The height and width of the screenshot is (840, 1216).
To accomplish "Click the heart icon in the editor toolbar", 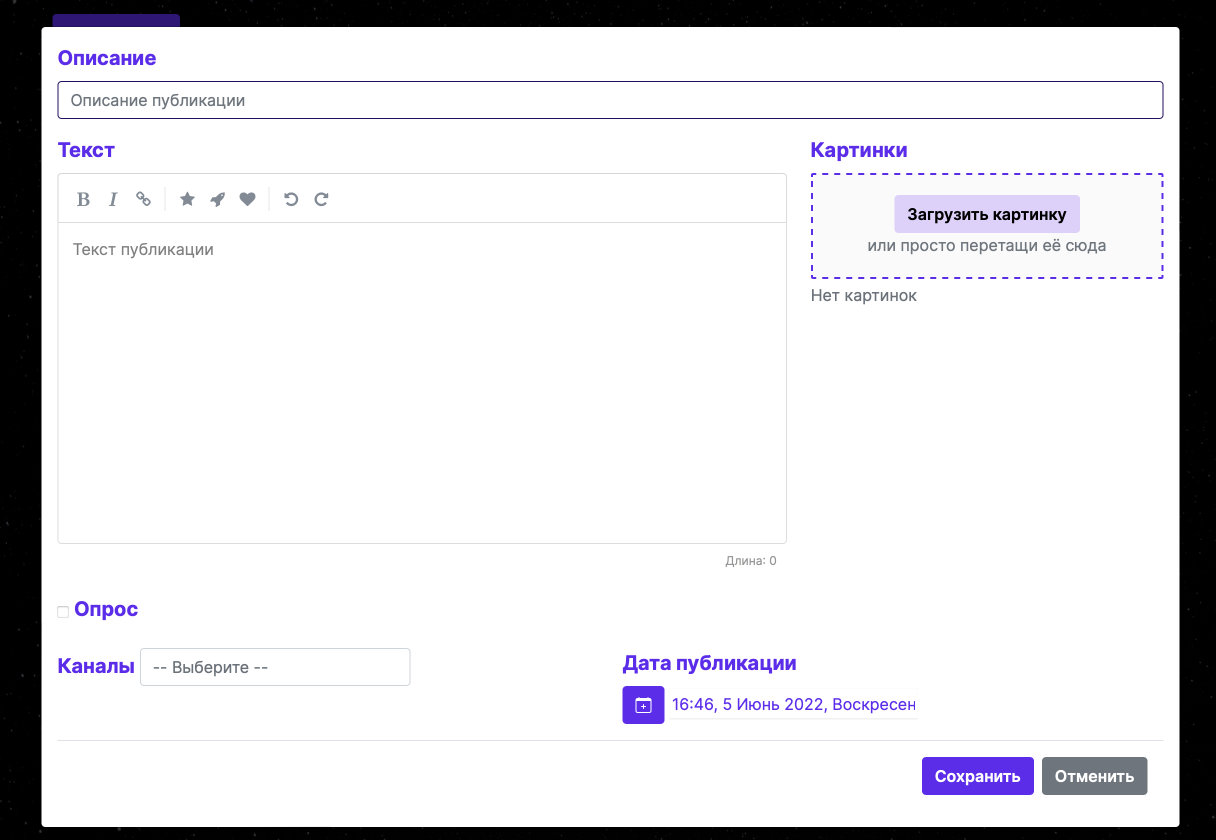I will pyautogui.click(x=247, y=199).
